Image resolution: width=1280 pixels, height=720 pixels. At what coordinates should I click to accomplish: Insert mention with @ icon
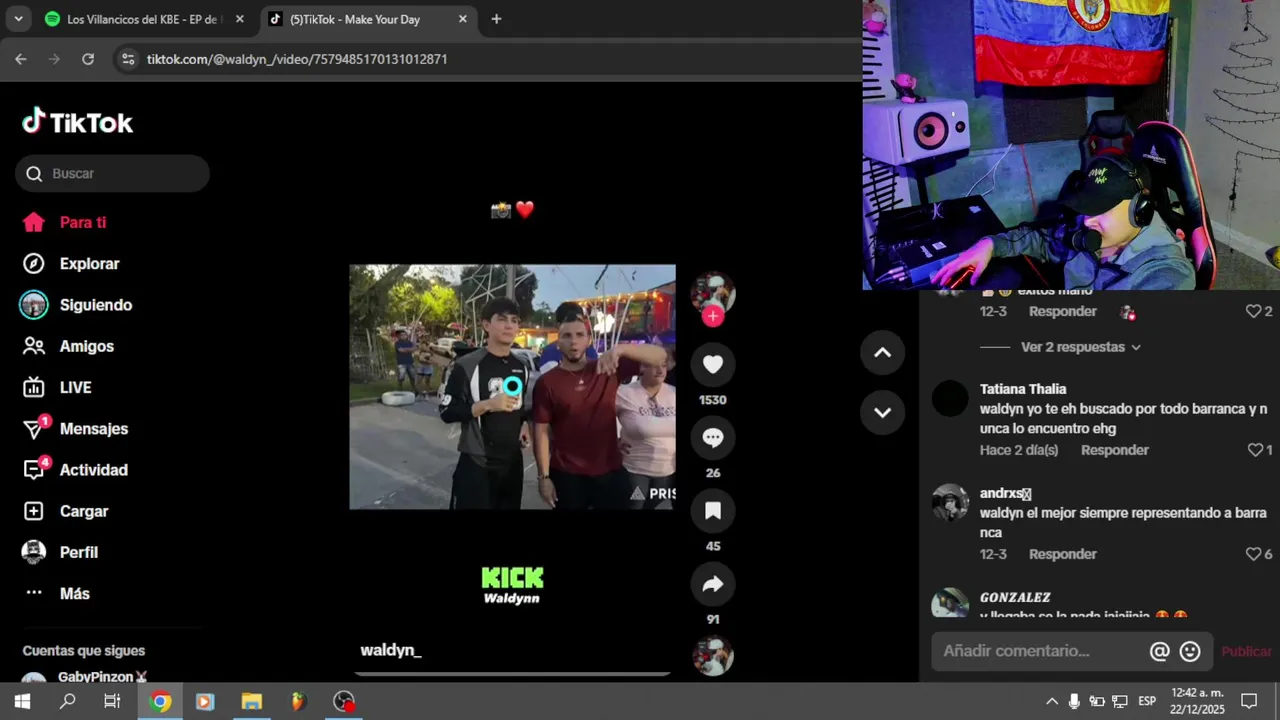coord(1159,652)
